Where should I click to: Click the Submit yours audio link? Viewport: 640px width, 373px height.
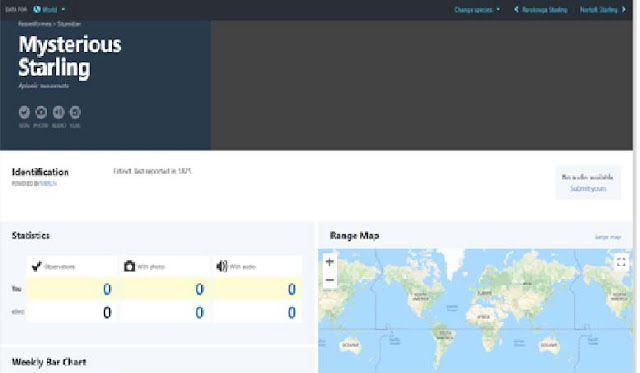pos(588,189)
